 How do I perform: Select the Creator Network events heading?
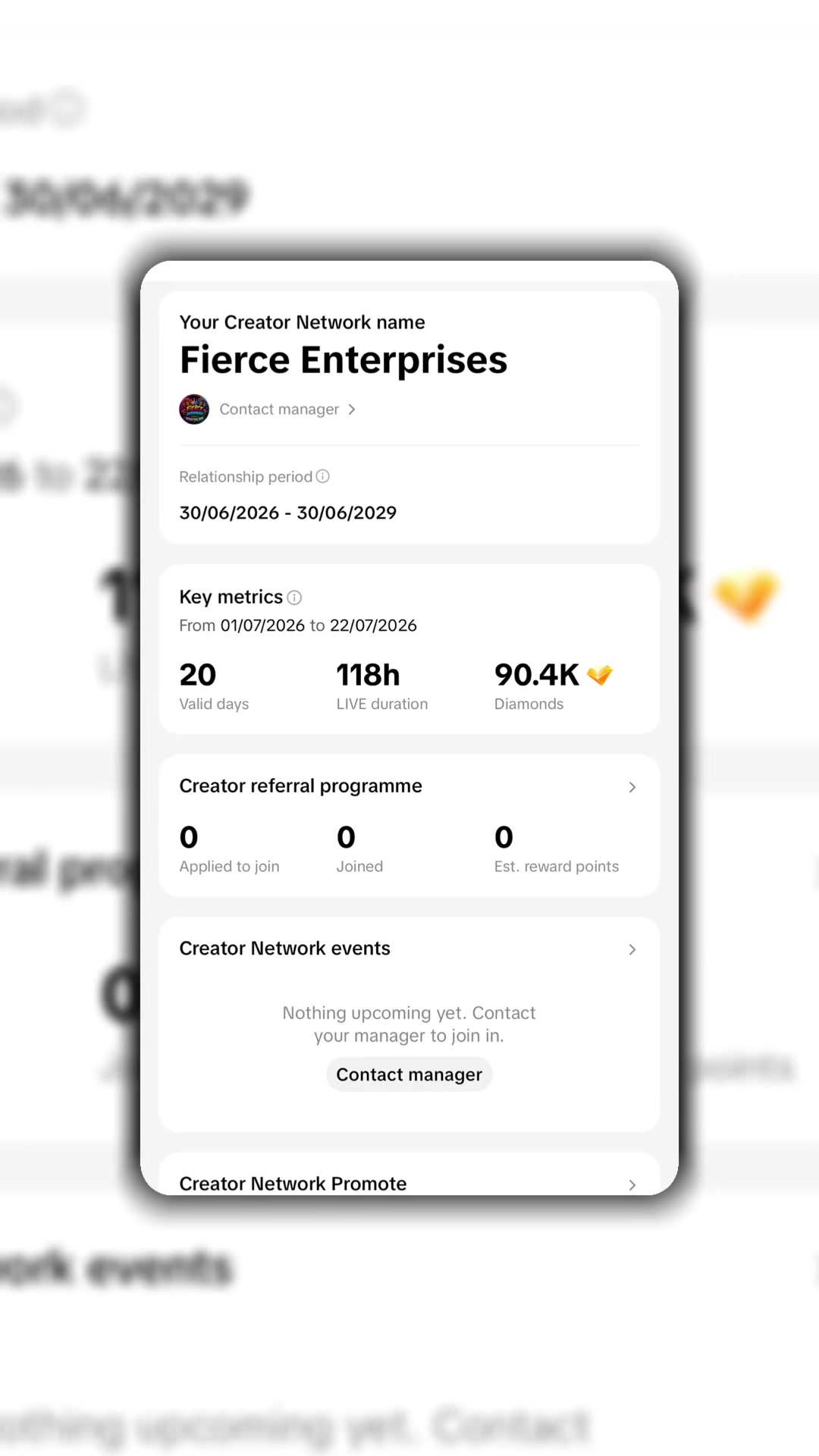tap(284, 948)
